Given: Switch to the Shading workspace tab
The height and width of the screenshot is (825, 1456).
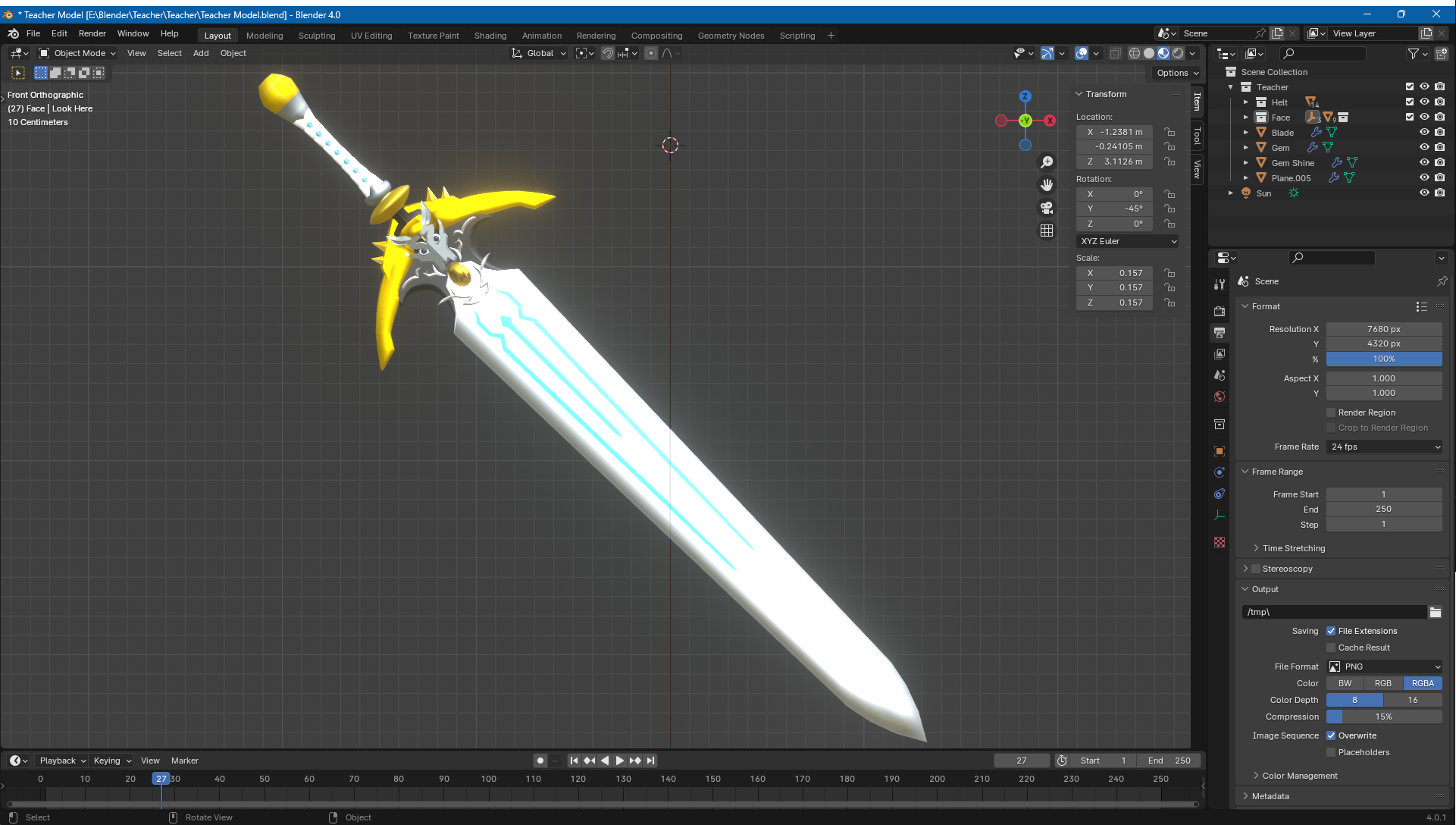Looking at the screenshot, I should click(x=490, y=36).
